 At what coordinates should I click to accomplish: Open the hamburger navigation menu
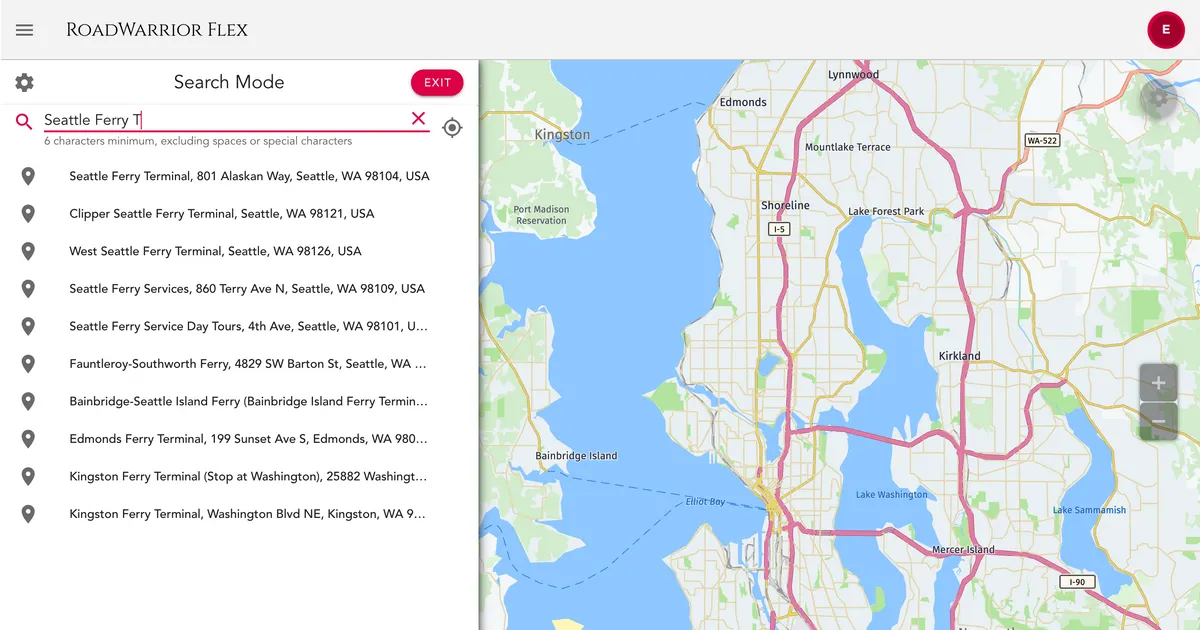point(25,30)
